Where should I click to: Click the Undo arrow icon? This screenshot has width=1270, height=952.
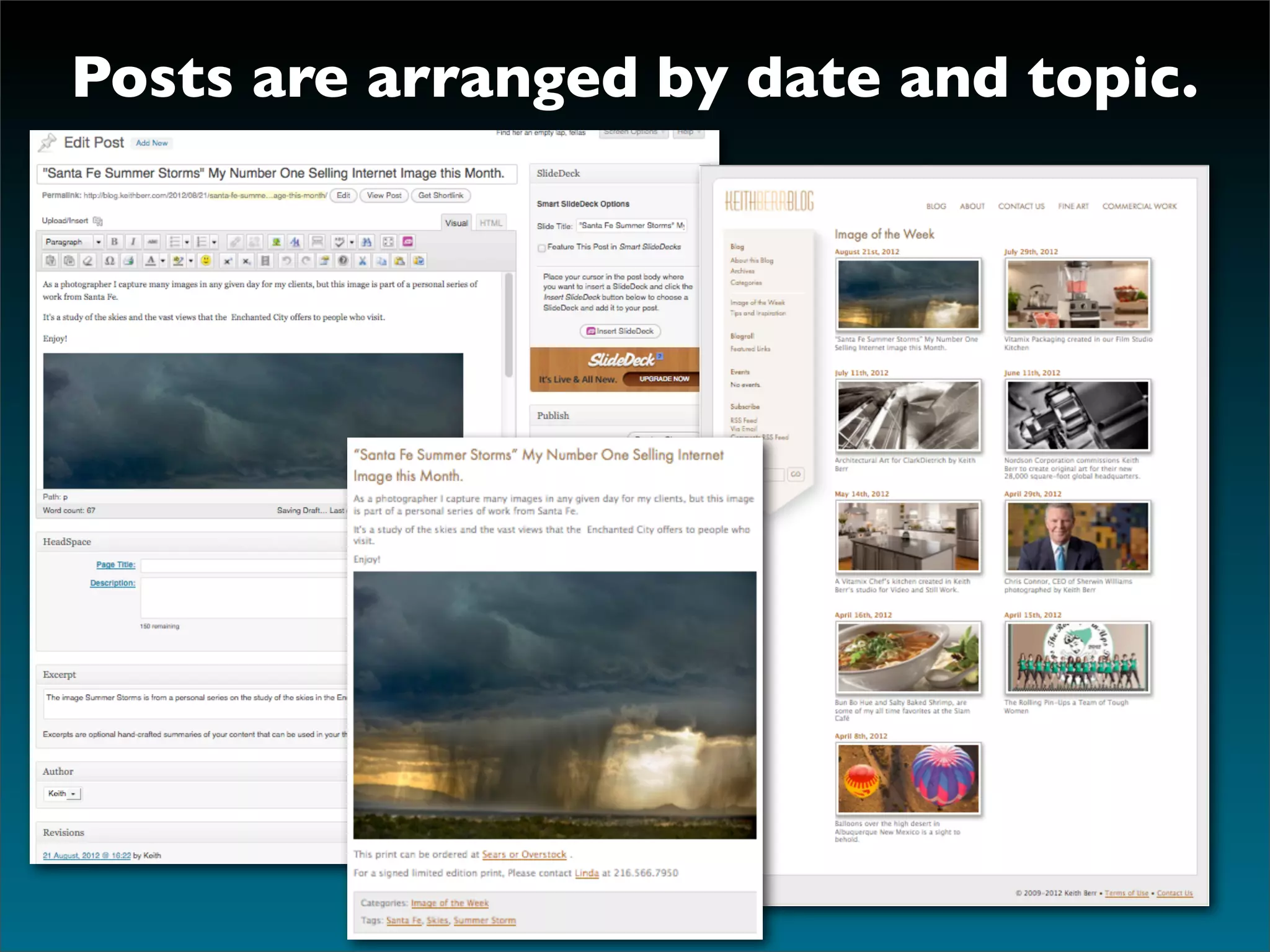(x=286, y=260)
